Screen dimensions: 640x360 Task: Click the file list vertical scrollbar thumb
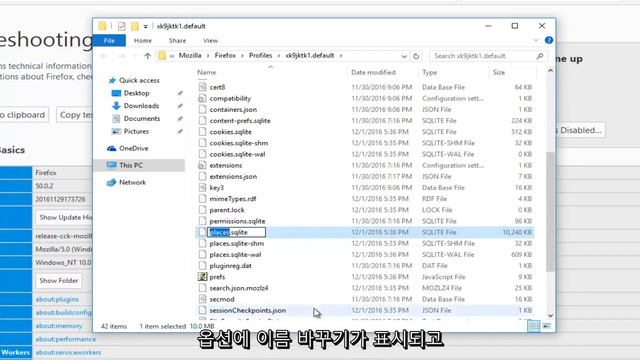point(550,211)
